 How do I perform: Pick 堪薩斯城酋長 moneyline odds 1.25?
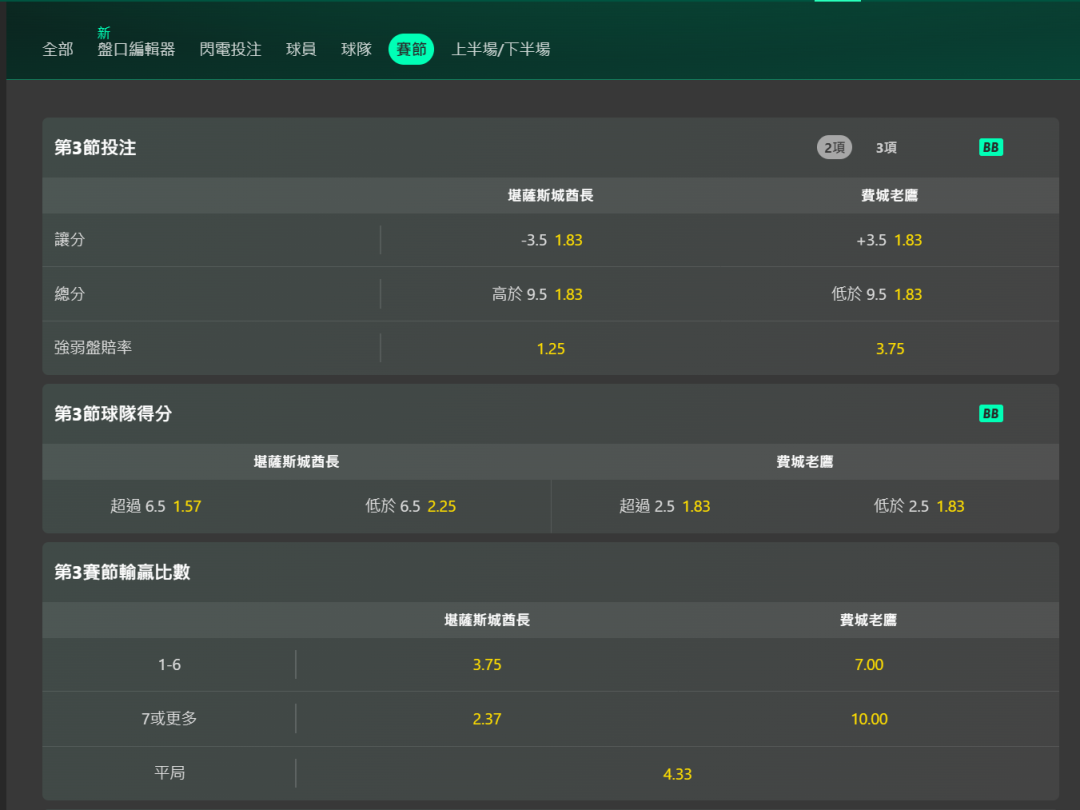[x=551, y=349]
